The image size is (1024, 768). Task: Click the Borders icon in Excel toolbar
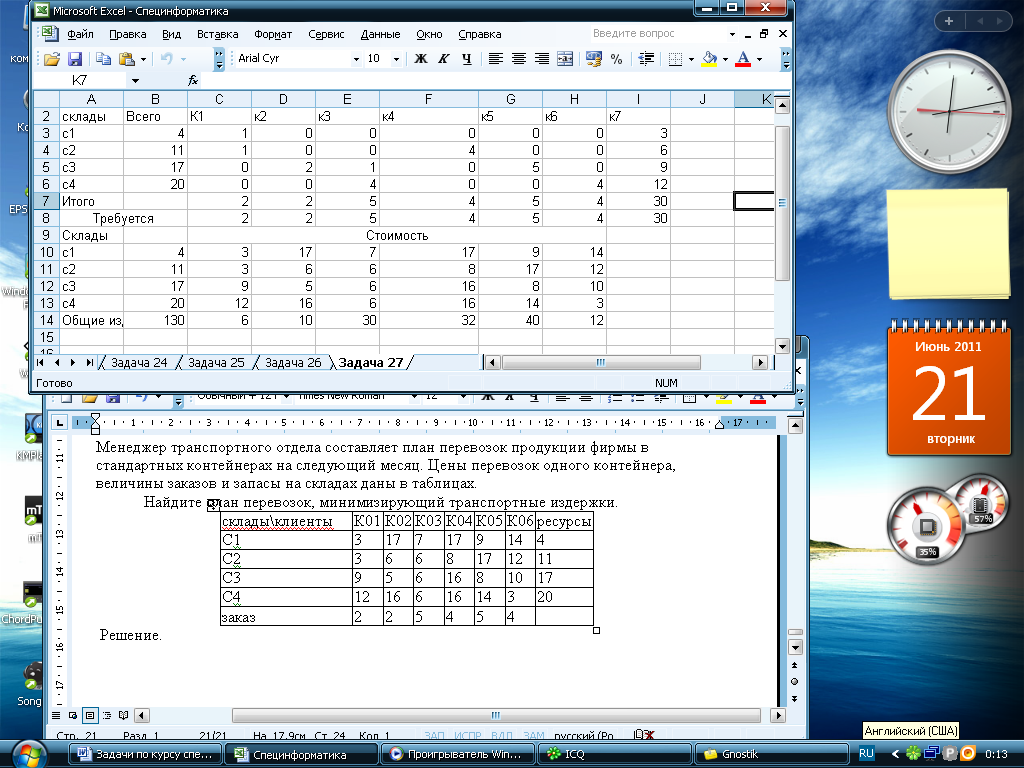(x=675, y=59)
